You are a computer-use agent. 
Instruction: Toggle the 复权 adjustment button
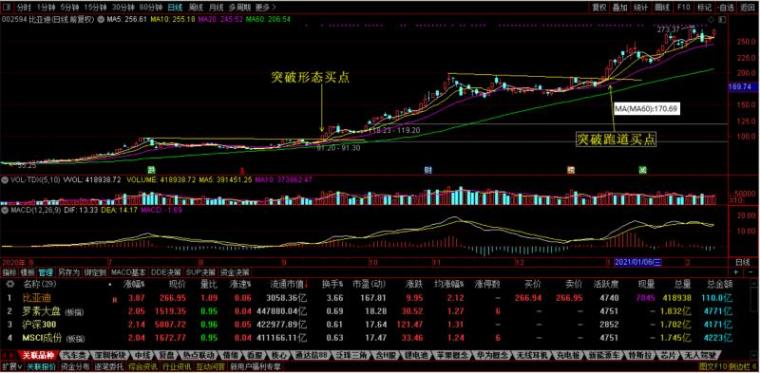click(x=600, y=7)
